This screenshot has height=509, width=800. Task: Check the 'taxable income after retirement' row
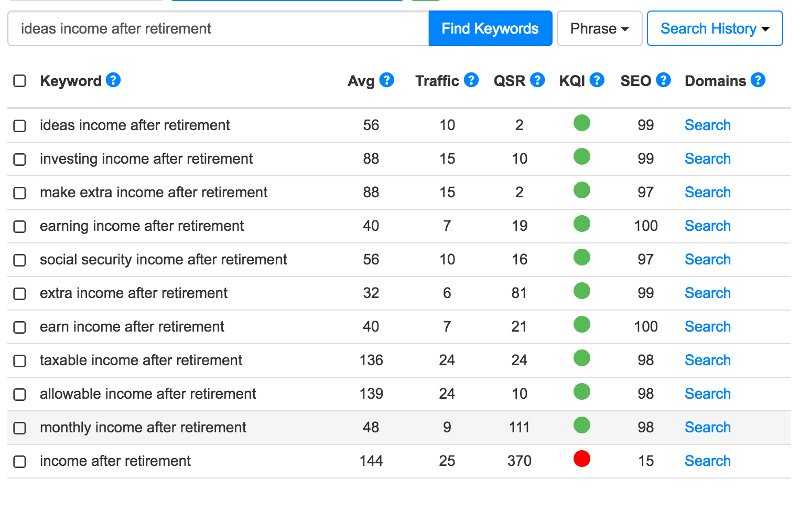click(x=19, y=361)
